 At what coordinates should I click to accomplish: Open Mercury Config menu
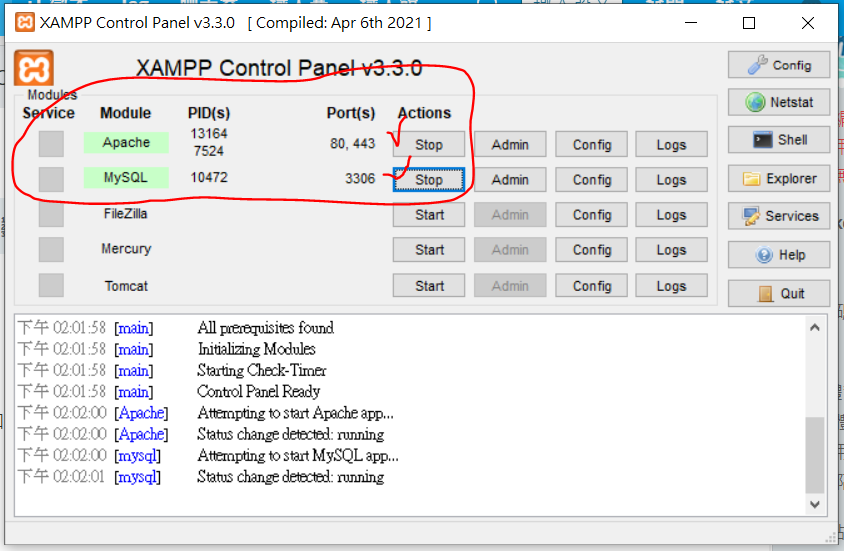(592, 250)
